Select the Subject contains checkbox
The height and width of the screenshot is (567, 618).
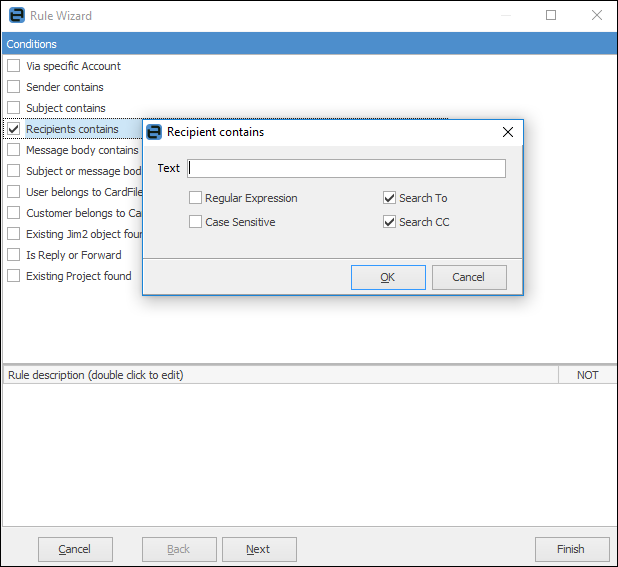(x=14, y=108)
